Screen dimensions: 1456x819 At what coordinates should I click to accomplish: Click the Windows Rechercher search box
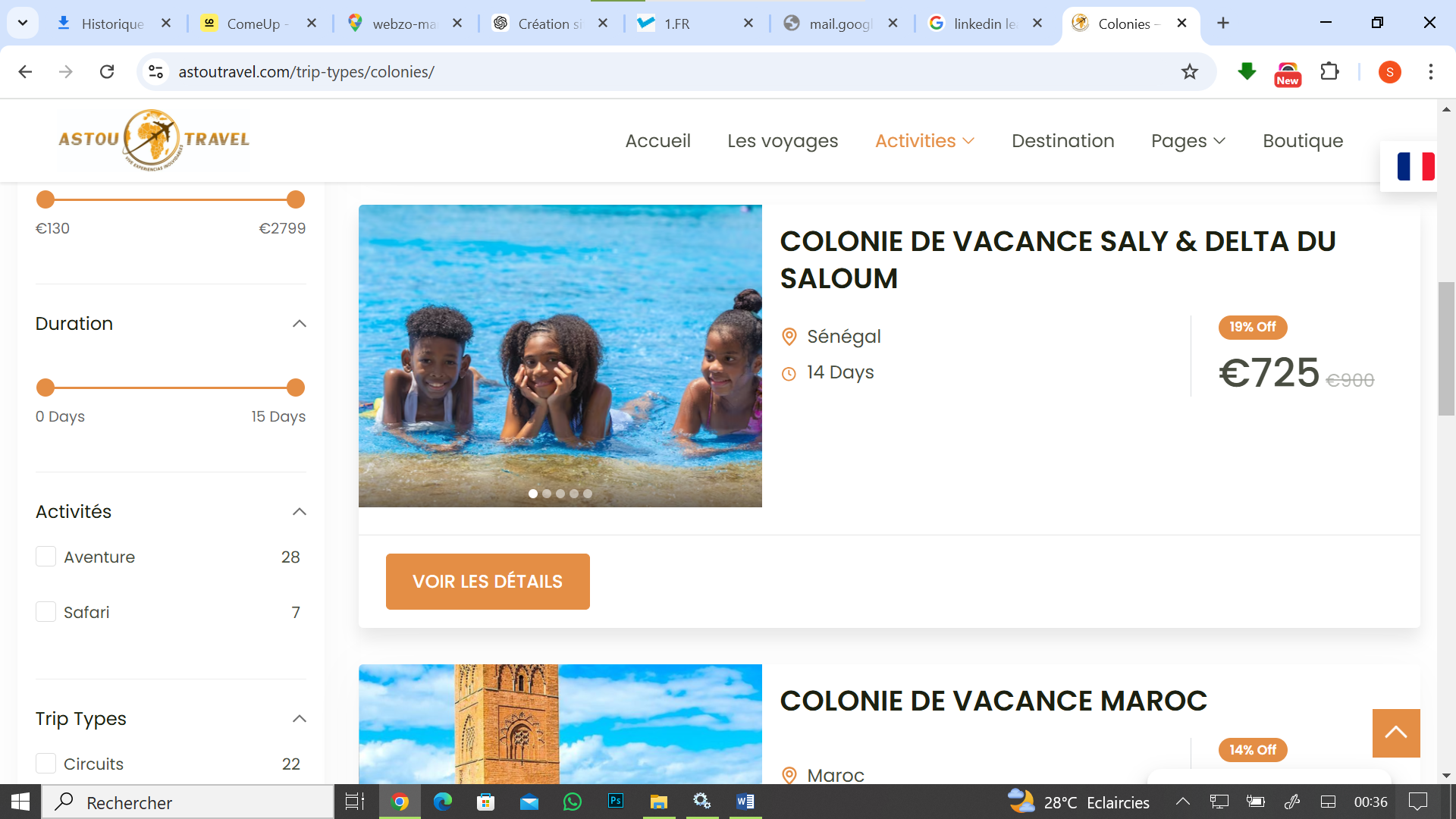click(188, 802)
